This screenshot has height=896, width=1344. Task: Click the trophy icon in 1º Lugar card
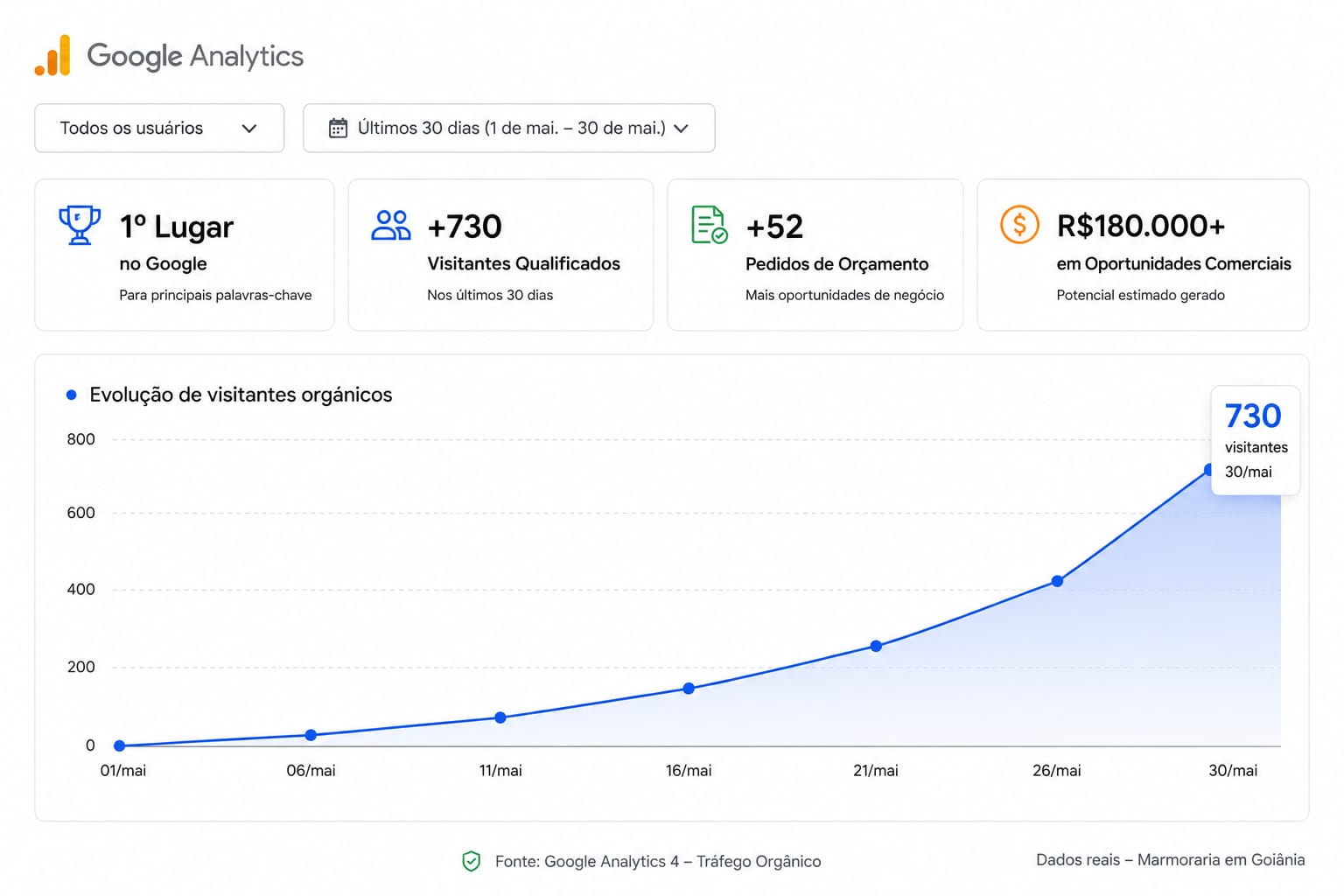pyautogui.click(x=80, y=225)
